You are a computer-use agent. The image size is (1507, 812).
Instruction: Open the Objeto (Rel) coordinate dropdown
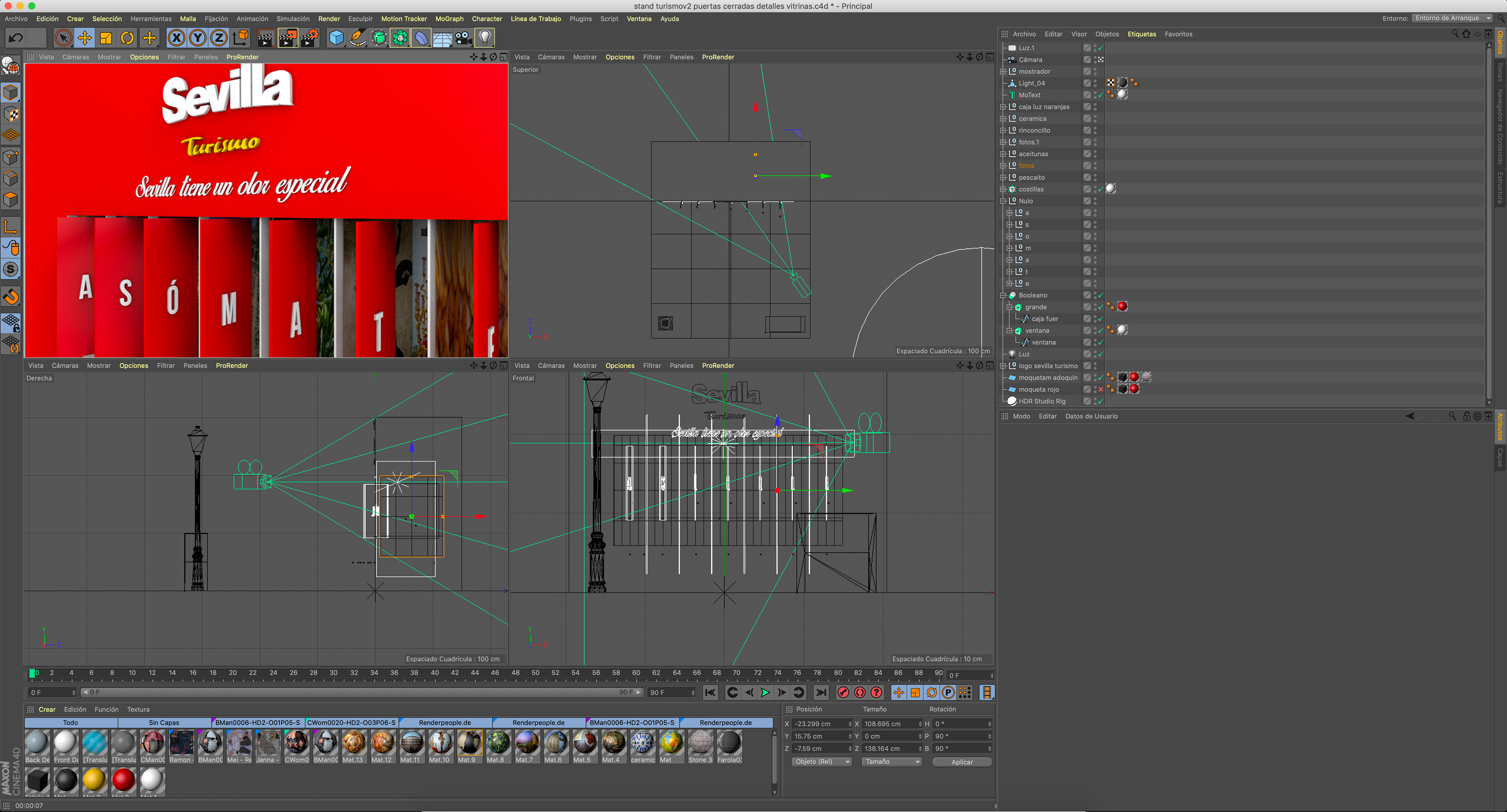point(822,762)
